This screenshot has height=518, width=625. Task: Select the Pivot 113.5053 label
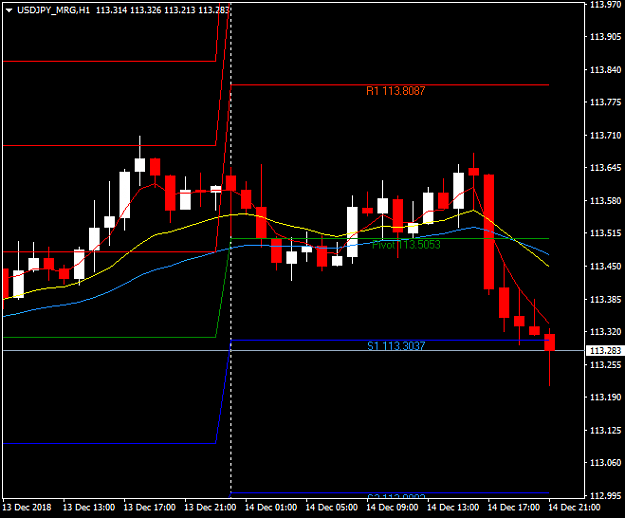[406, 245]
